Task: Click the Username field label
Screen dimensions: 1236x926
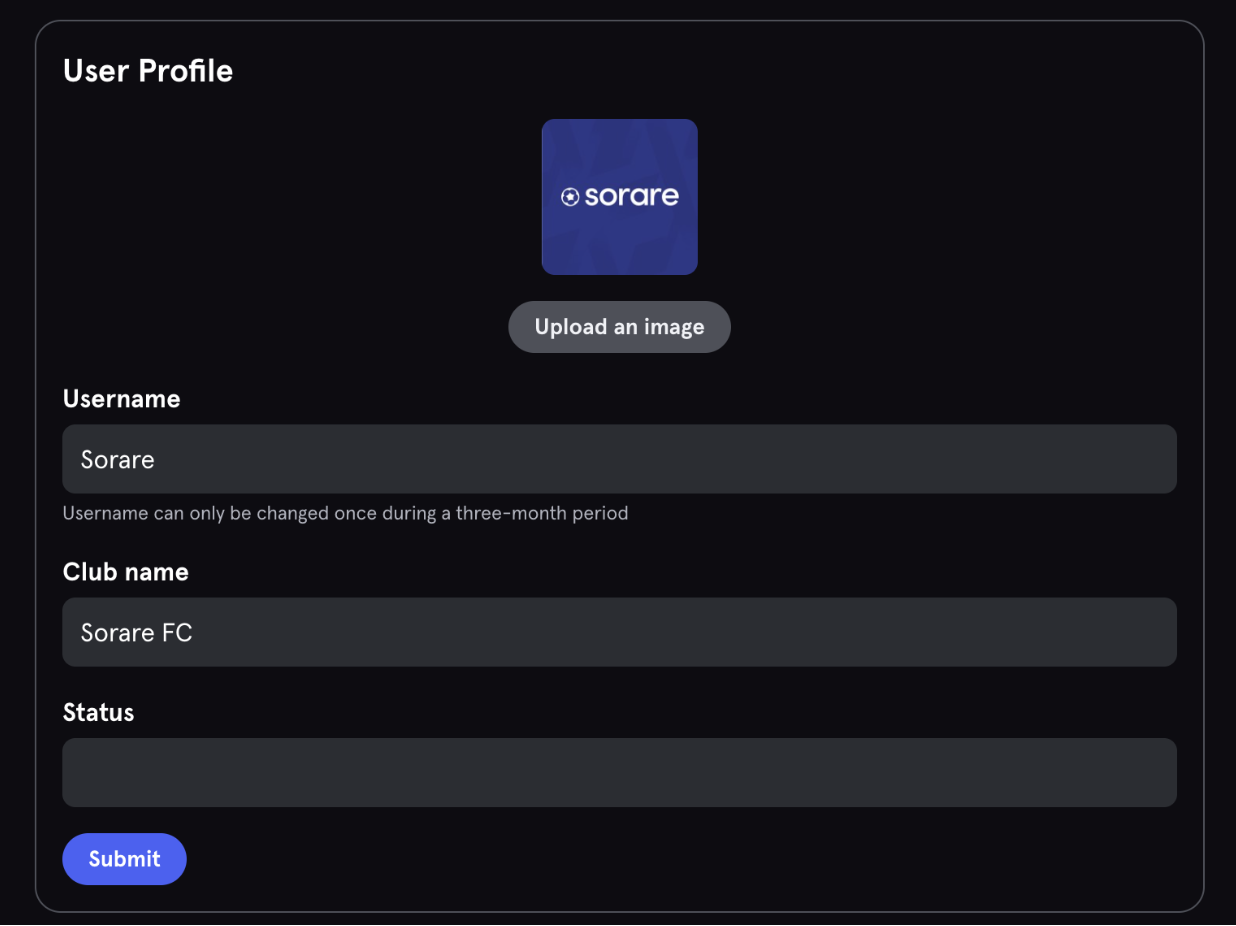Action: (x=122, y=399)
